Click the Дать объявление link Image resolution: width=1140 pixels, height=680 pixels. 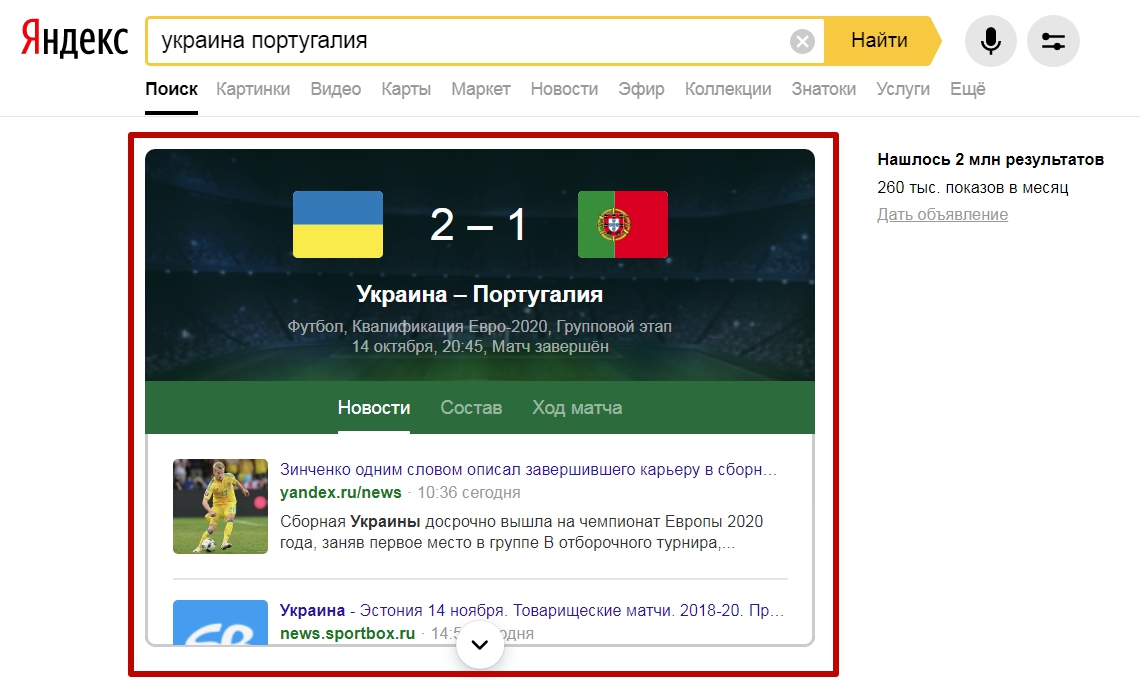point(942,215)
